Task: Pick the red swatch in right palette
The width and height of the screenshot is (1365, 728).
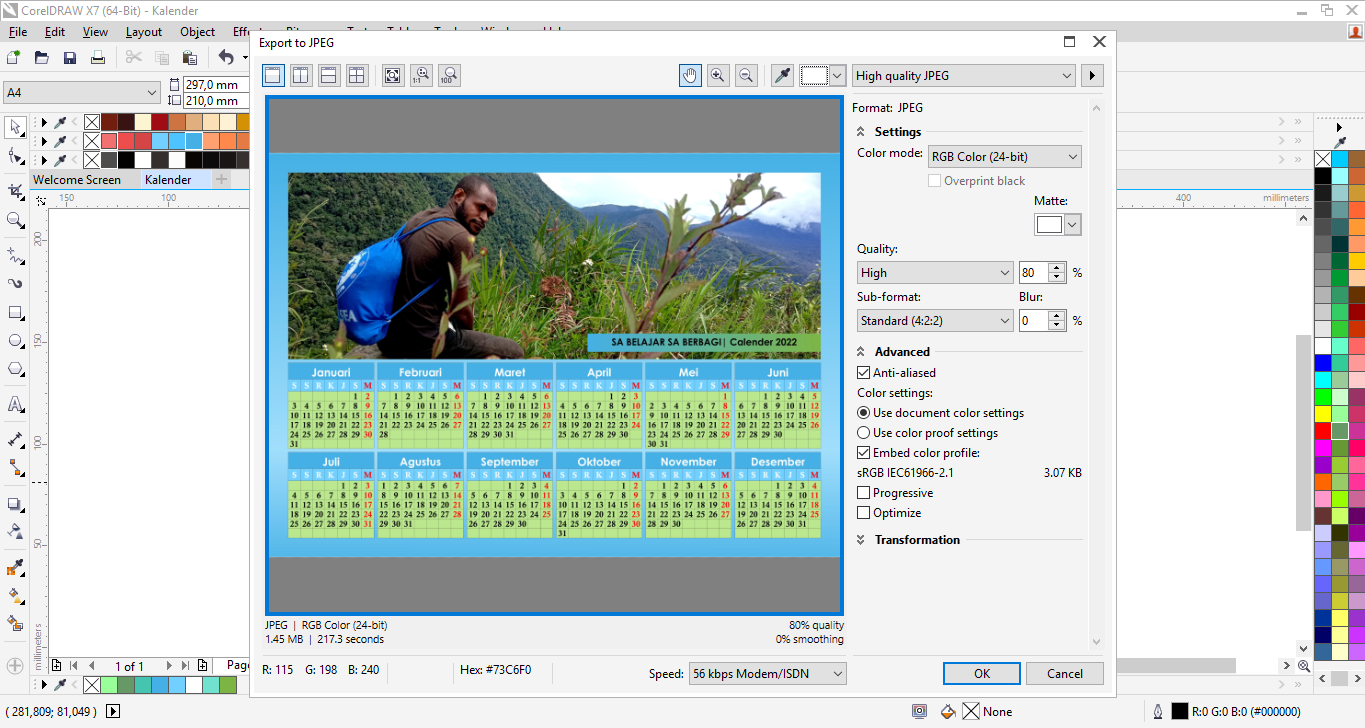Action: point(1322,431)
